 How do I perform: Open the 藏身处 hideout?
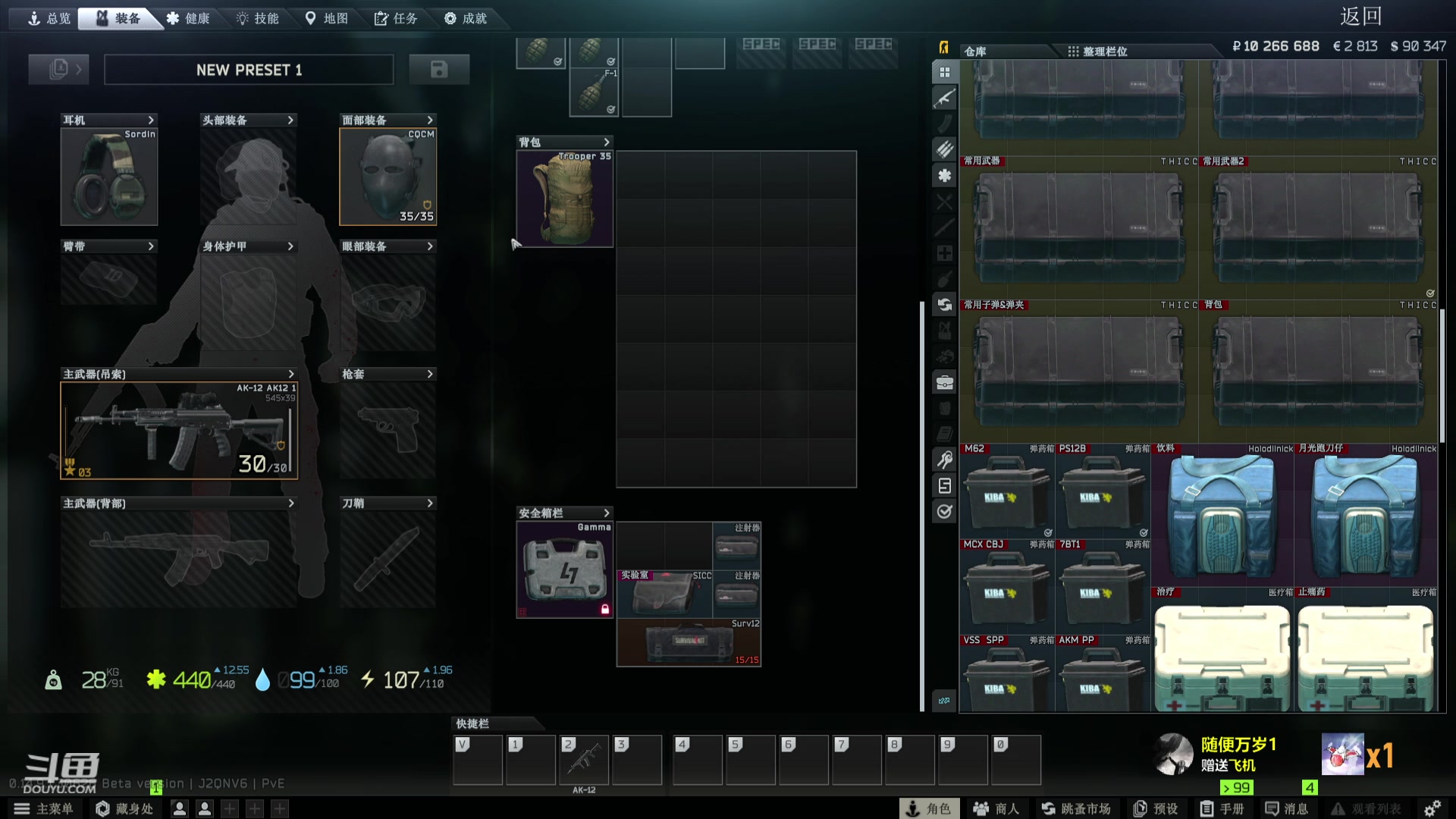click(x=124, y=808)
